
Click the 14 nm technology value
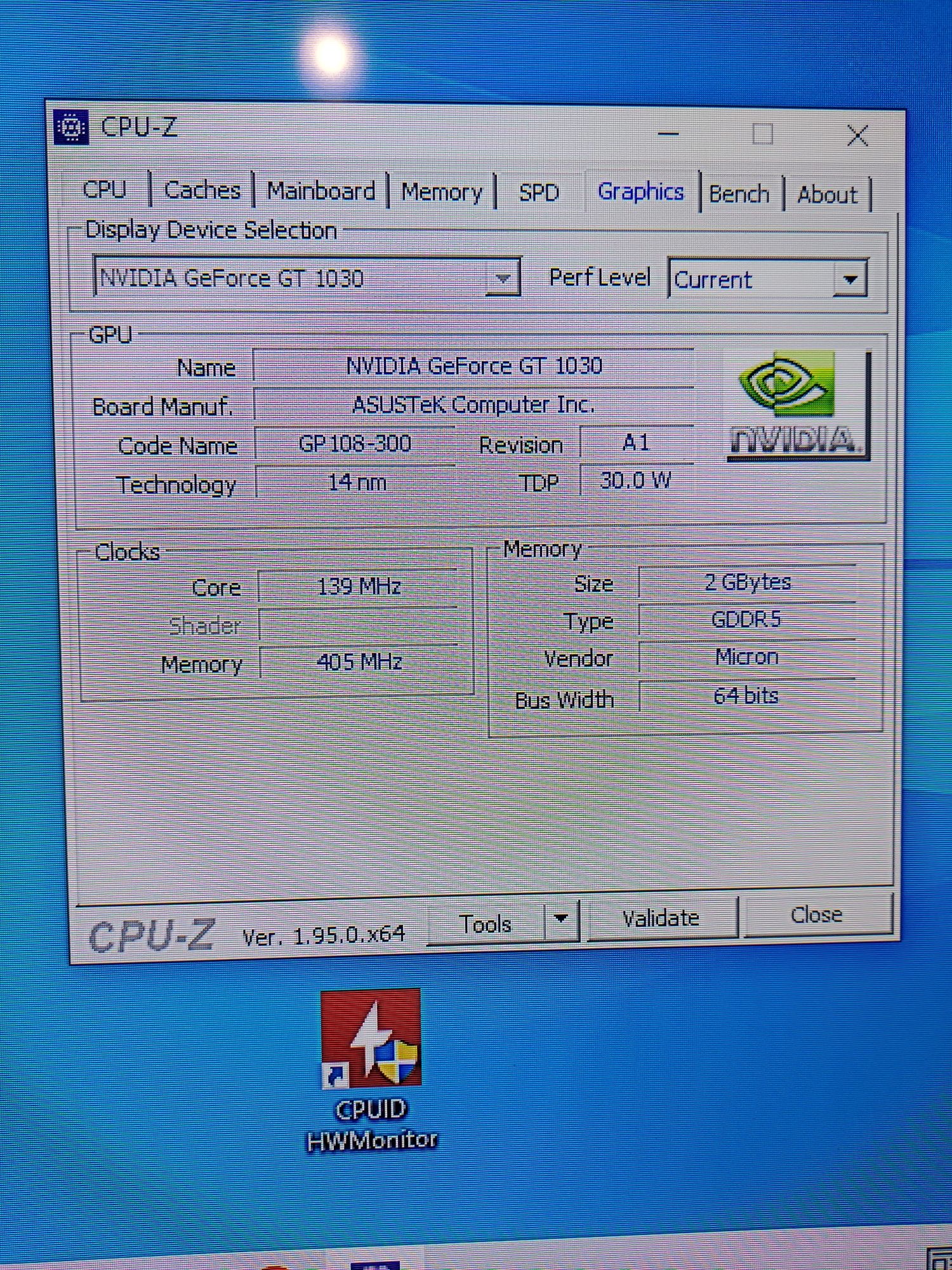click(x=356, y=483)
